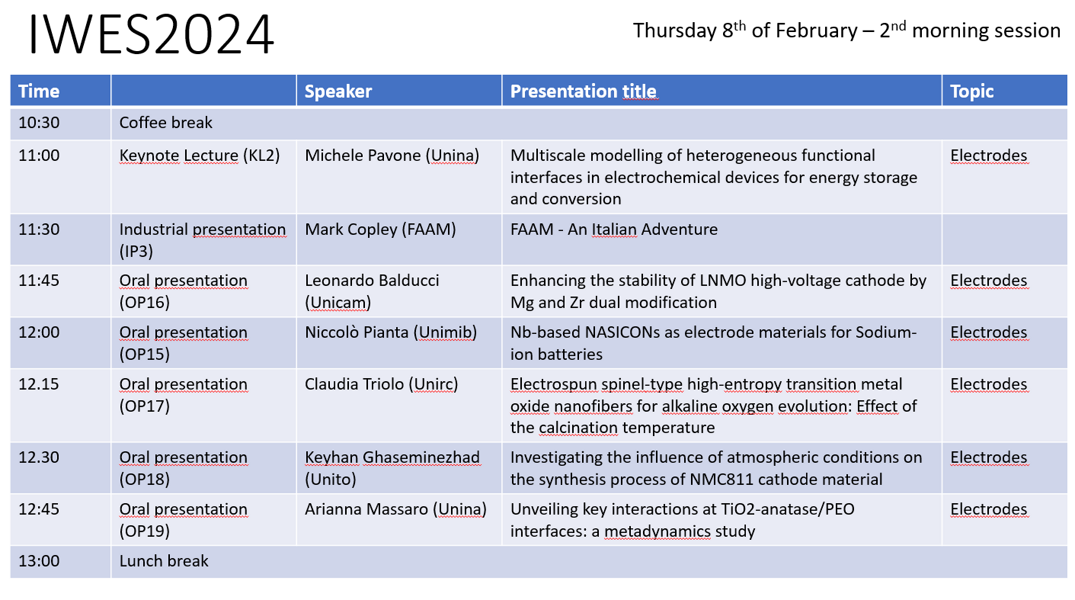This screenshot has height=600, width=1075.
Task: Select speaker Leonardo Balducci (Unicam)
Action: pyautogui.click(x=372, y=291)
